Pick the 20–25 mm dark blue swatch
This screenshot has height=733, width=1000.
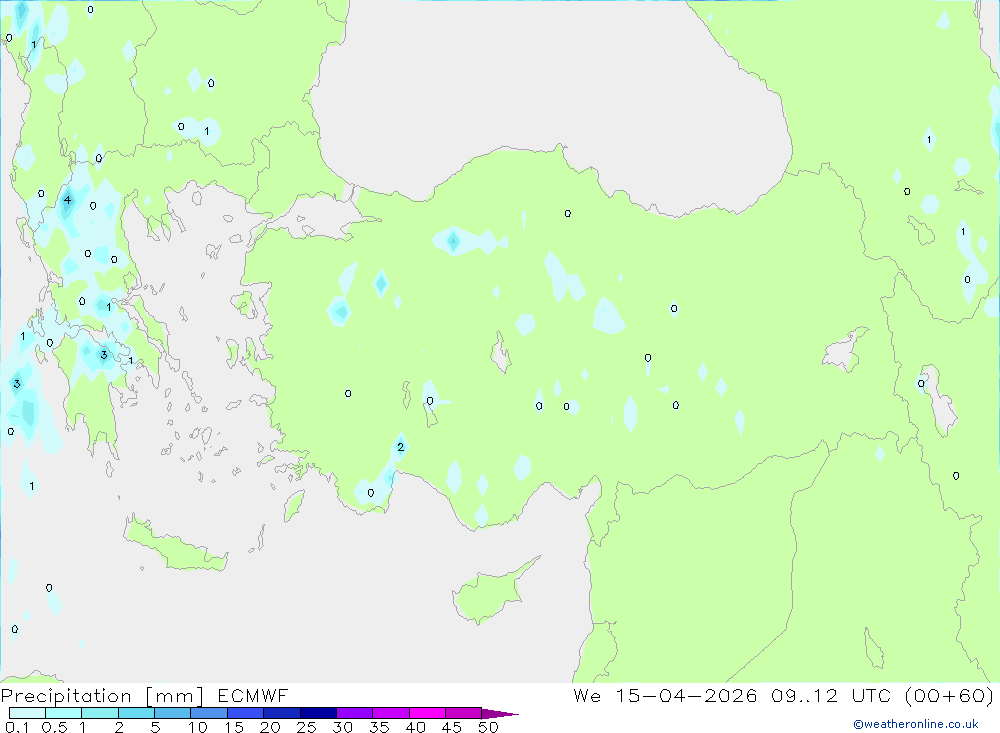coord(281,713)
